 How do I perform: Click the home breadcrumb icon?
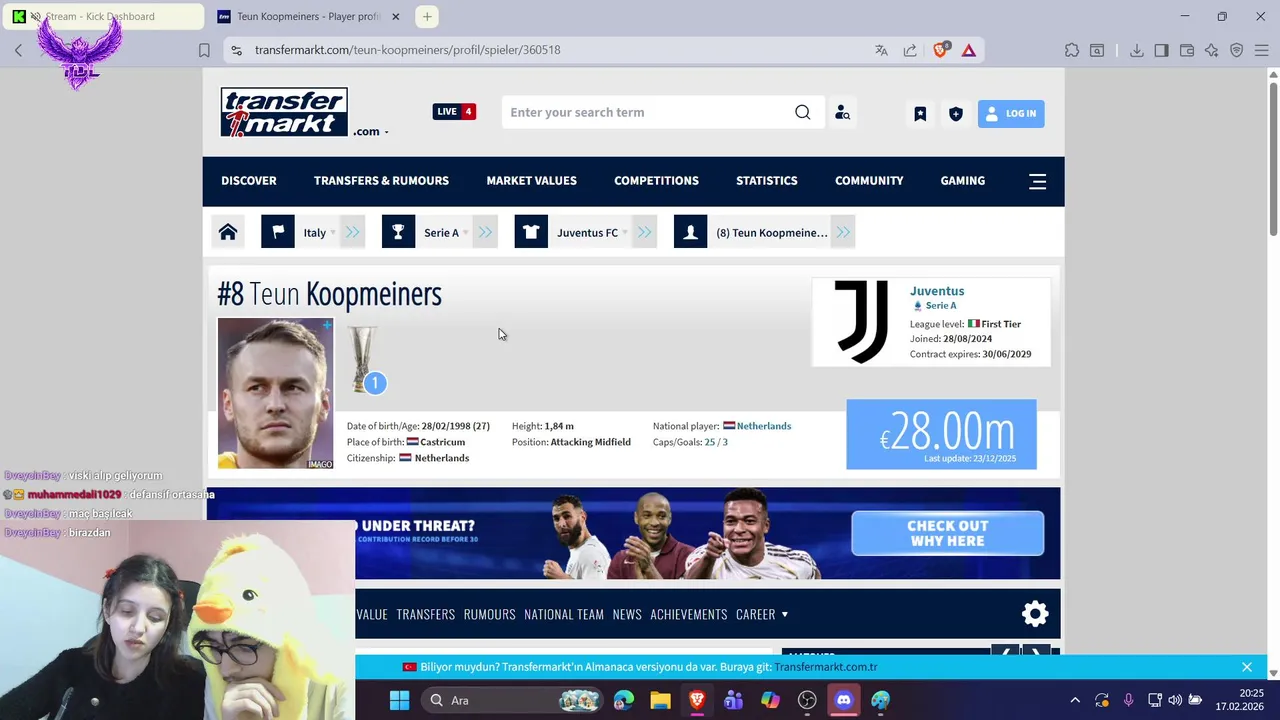pos(228,232)
